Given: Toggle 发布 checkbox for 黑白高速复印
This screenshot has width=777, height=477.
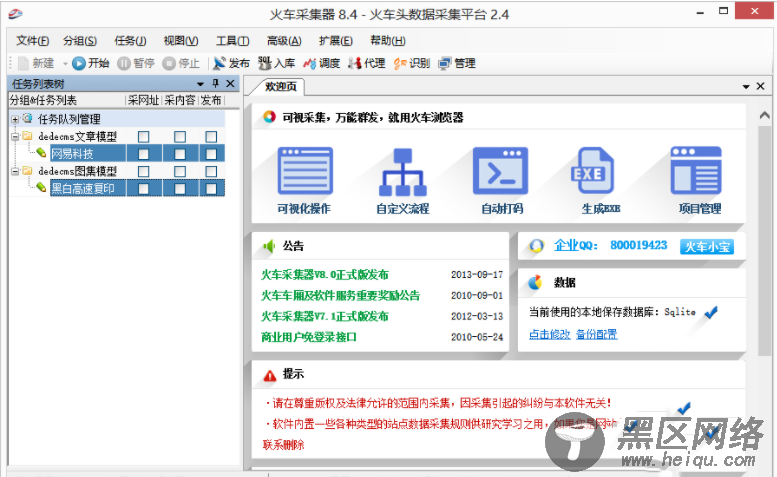Looking at the screenshot, I should pyautogui.click(x=211, y=188).
